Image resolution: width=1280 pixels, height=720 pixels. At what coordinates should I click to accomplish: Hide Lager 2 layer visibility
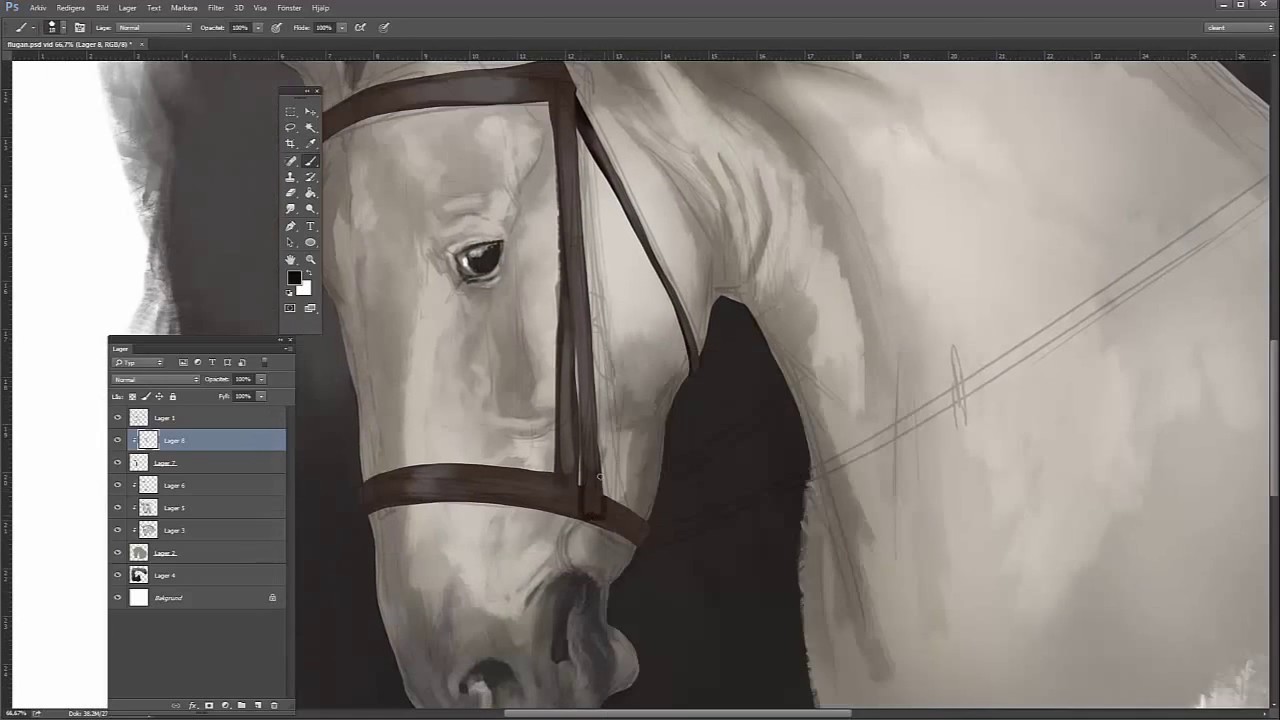click(118, 553)
